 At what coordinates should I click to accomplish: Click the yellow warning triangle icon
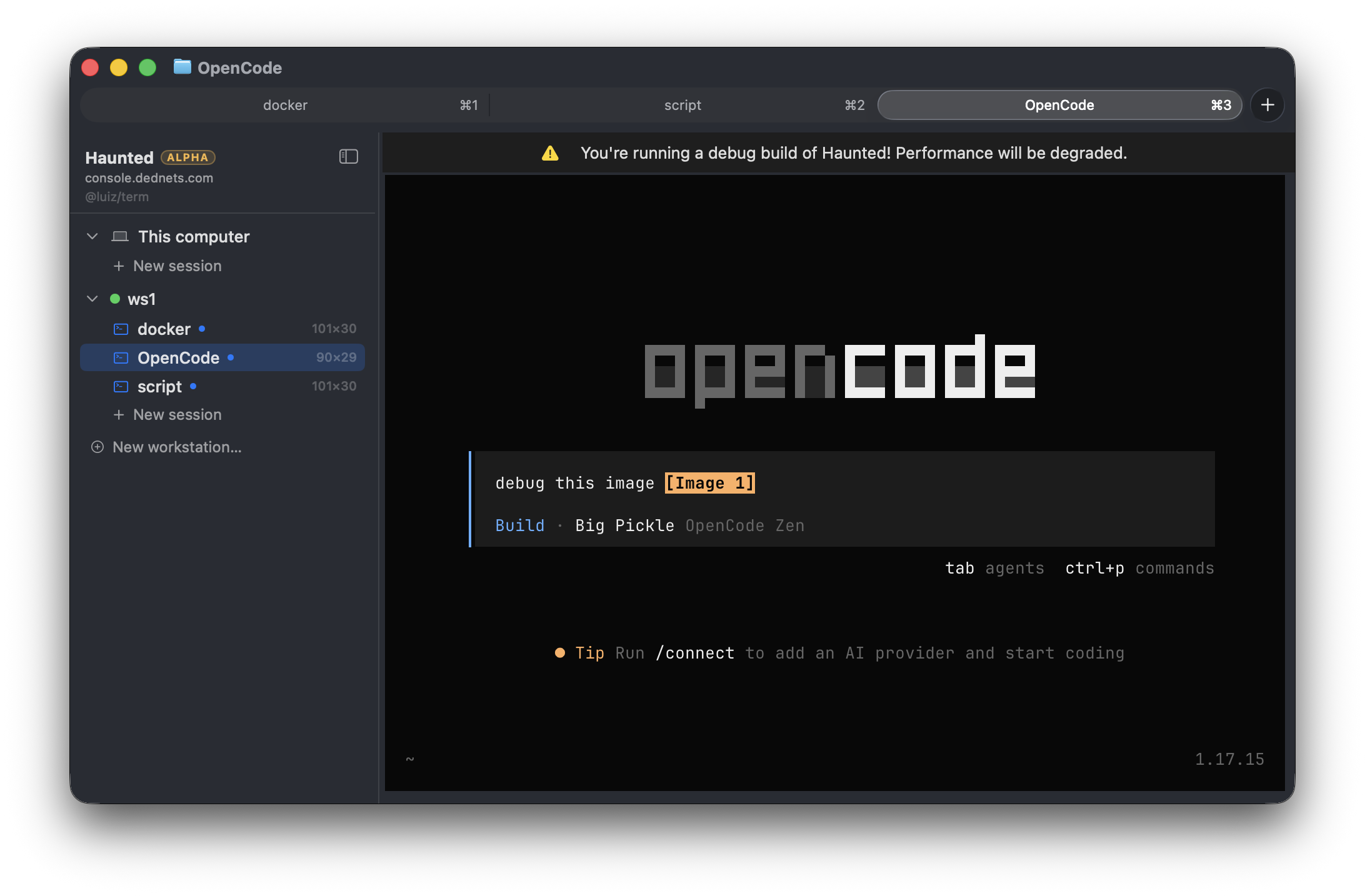[550, 153]
